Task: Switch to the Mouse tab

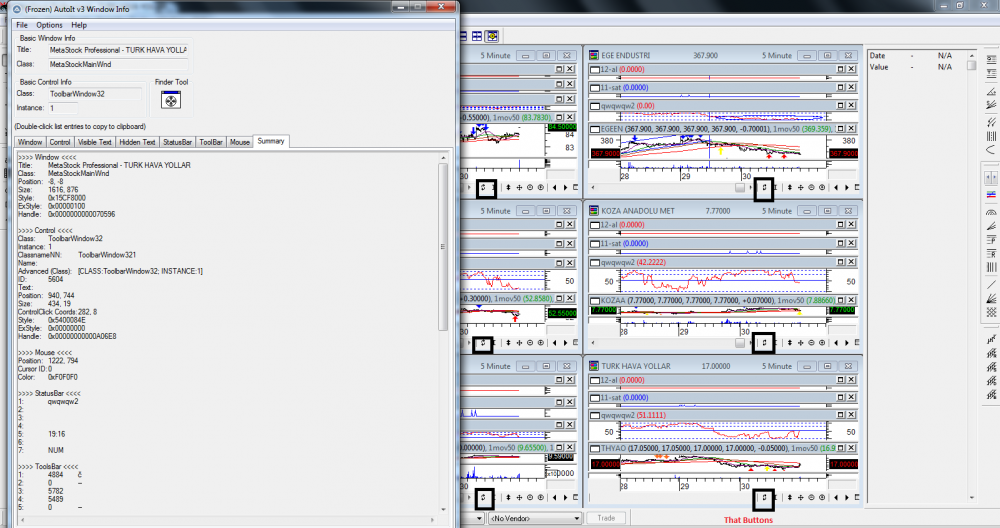Action: click(x=240, y=142)
